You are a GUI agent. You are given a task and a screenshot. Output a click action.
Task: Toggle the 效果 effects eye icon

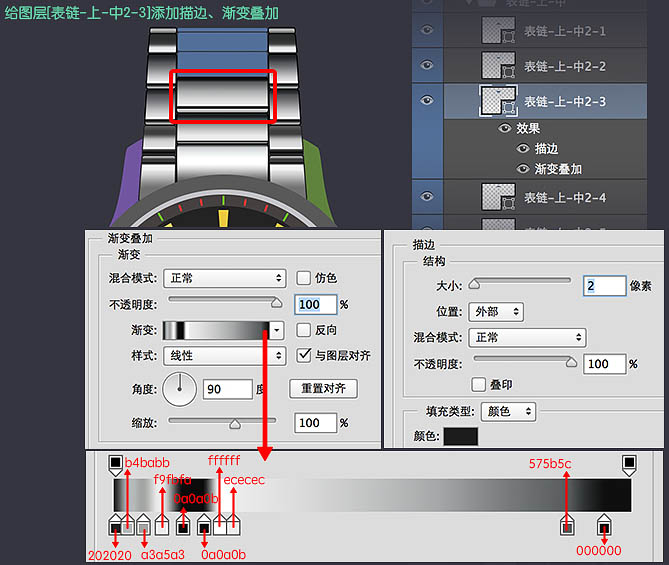click(x=505, y=128)
